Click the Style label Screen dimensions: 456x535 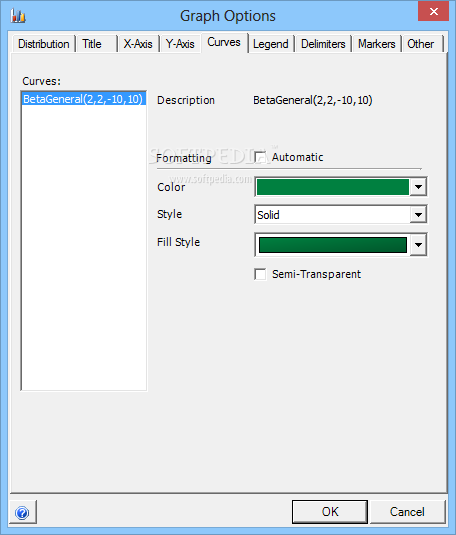pyautogui.click(x=169, y=214)
